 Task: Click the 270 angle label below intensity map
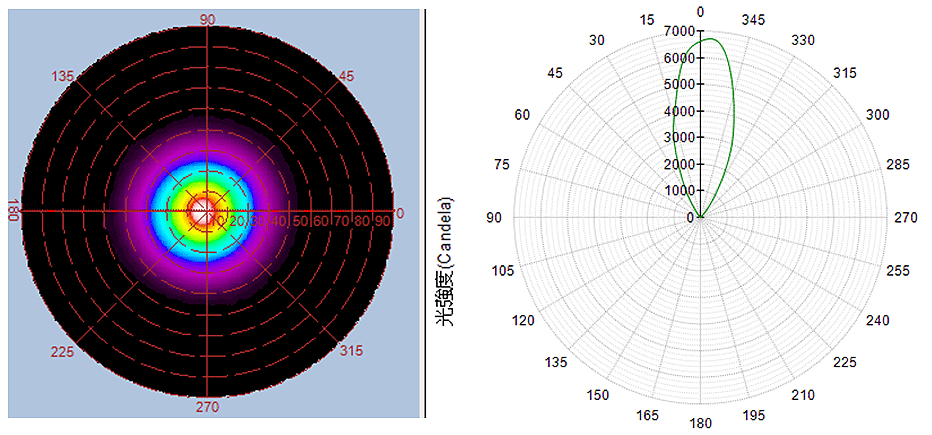208,407
